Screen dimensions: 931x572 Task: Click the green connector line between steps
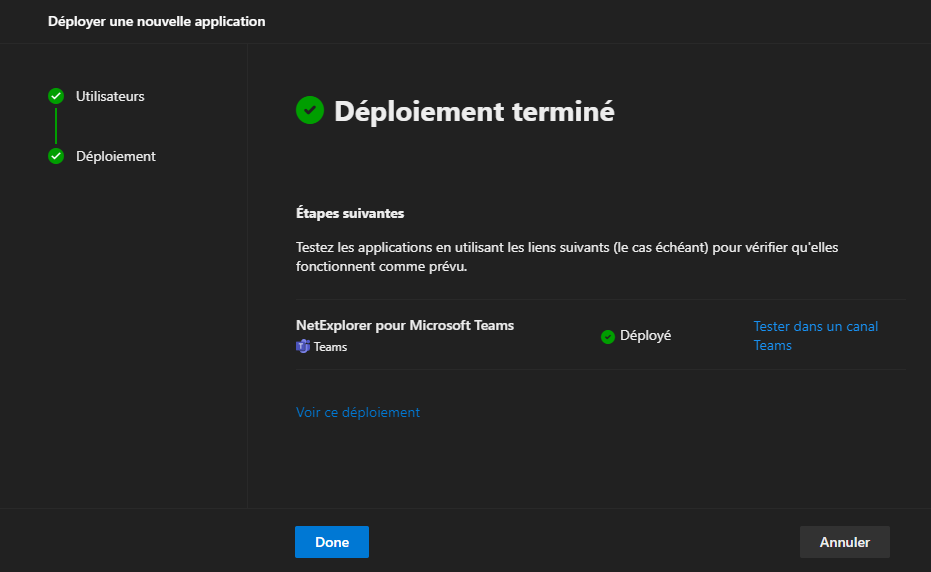[56, 126]
